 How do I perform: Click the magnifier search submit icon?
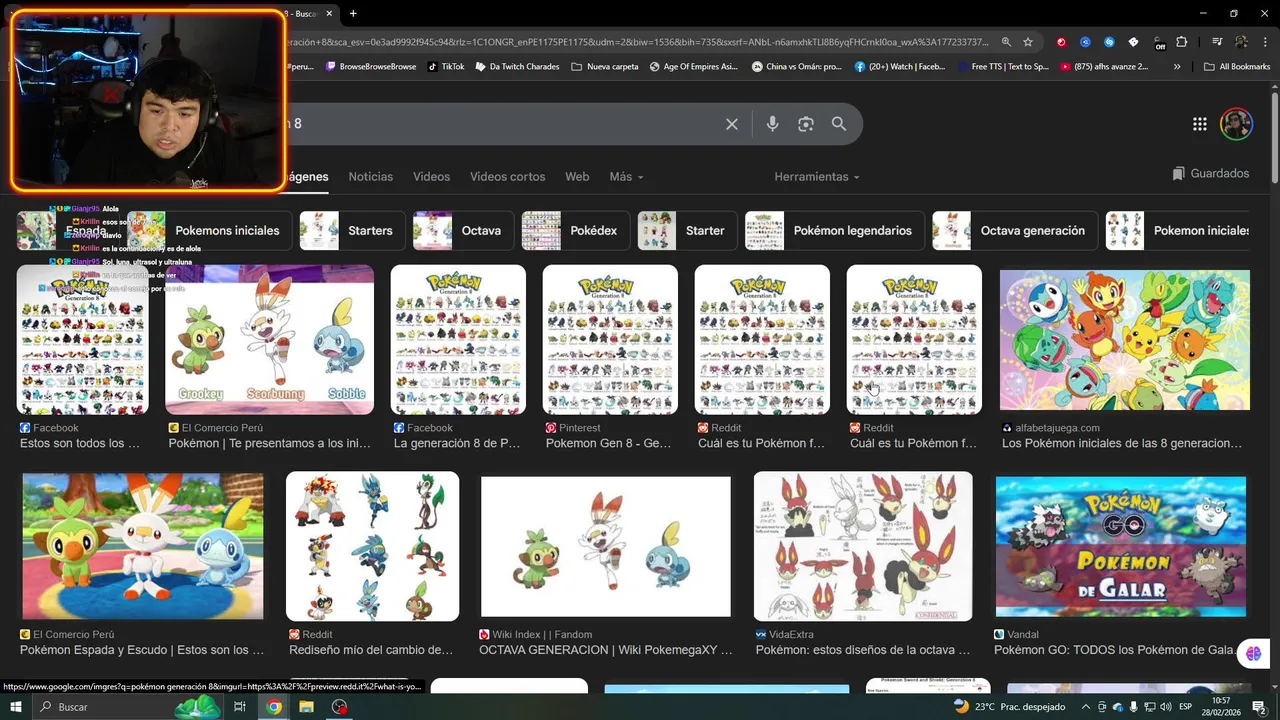tap(839, 124)
